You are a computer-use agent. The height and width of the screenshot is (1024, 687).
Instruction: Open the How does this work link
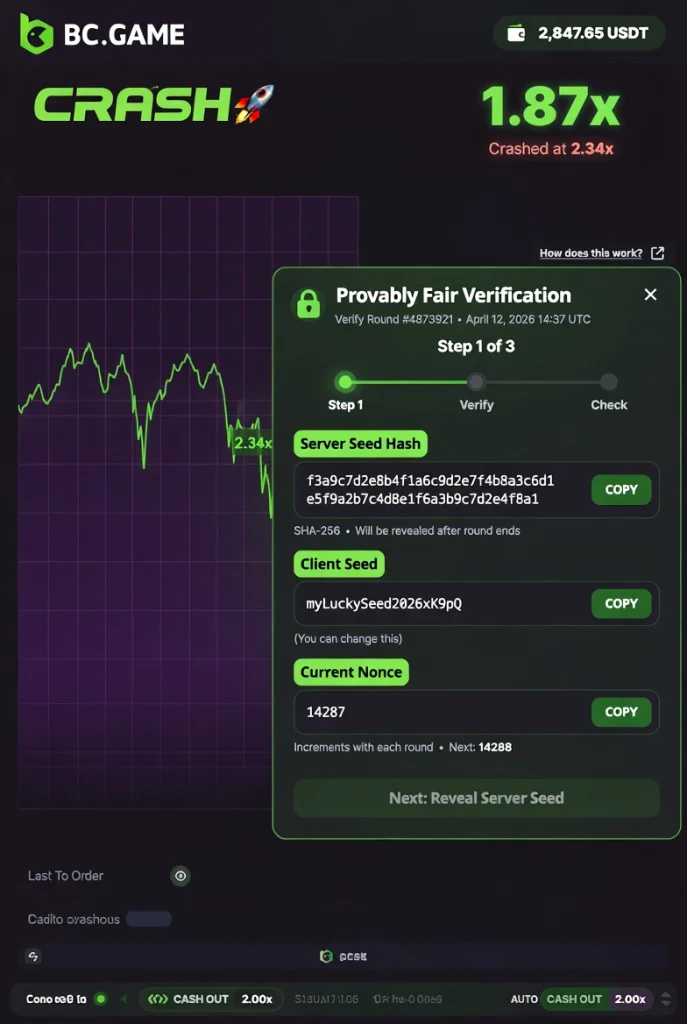click(x=590, y=253)
